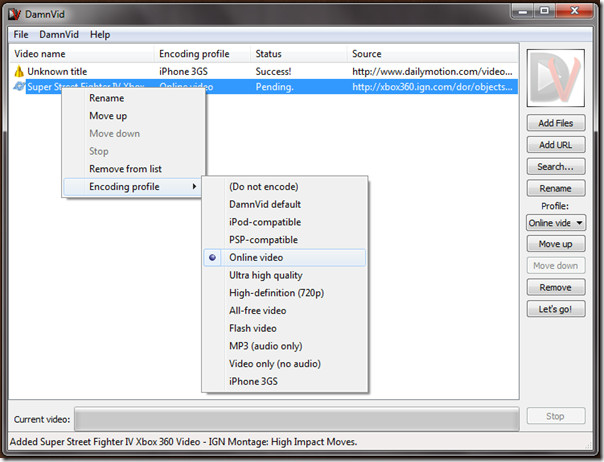
Task: Click the status bar message text
Action: pyautogui.click(x=183, y=442)
